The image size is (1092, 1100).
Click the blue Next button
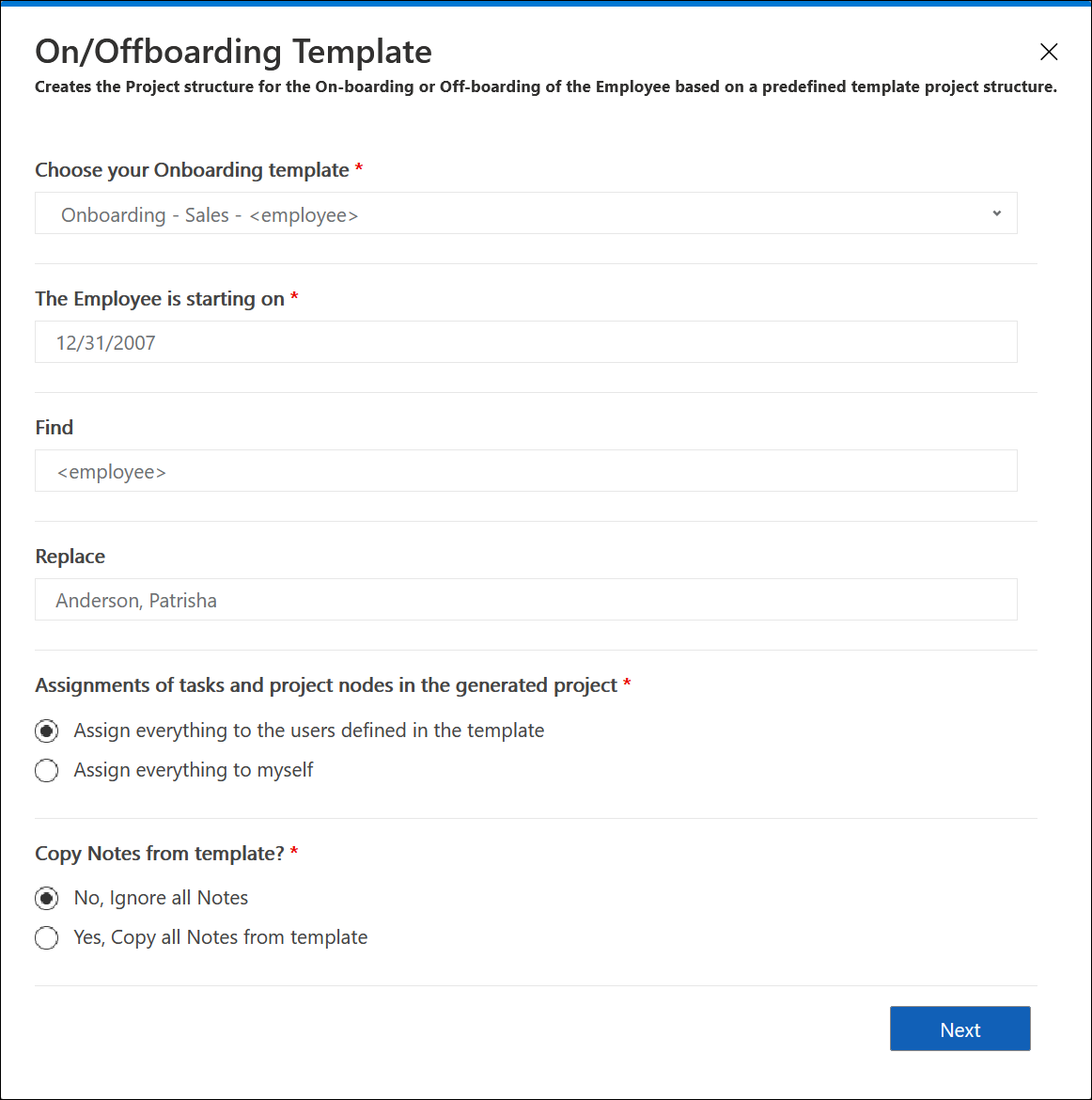tap(960, 1029)
